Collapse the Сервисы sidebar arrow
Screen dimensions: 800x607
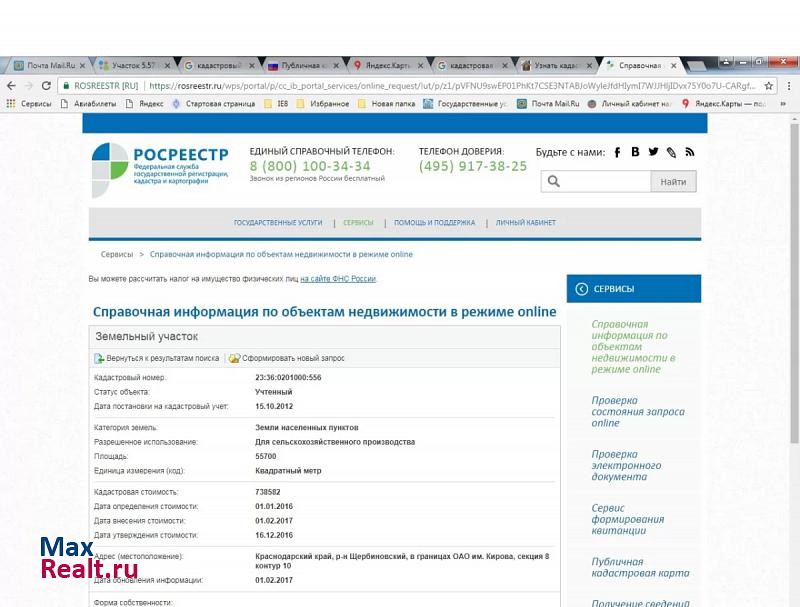pyautogui.click(x=581, y=289)
